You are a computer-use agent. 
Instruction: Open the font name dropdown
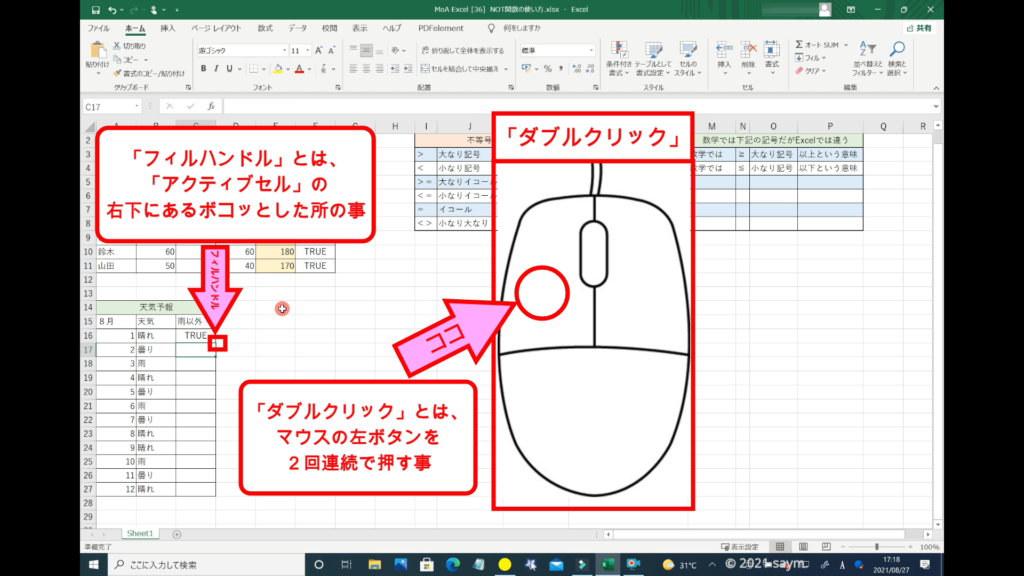pyautogui.click(x=283, y=50)
